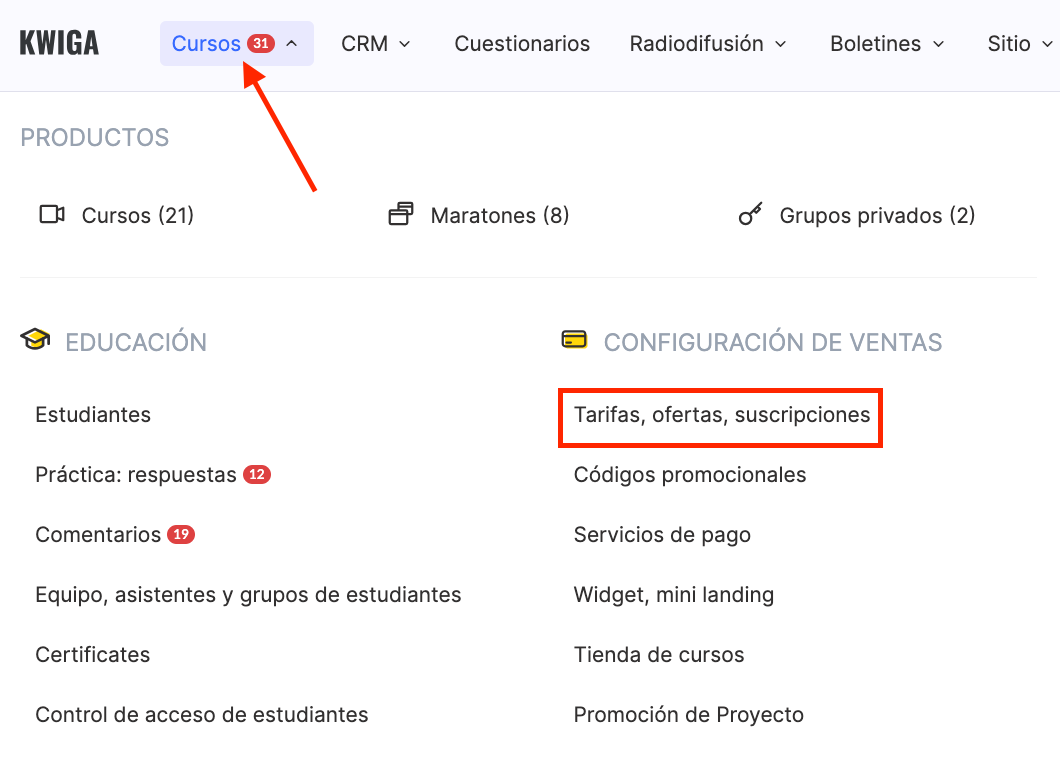Expand the Boletines dropdown menu
This screenshot has height=766, width=1060.
[x=887, y=44]
